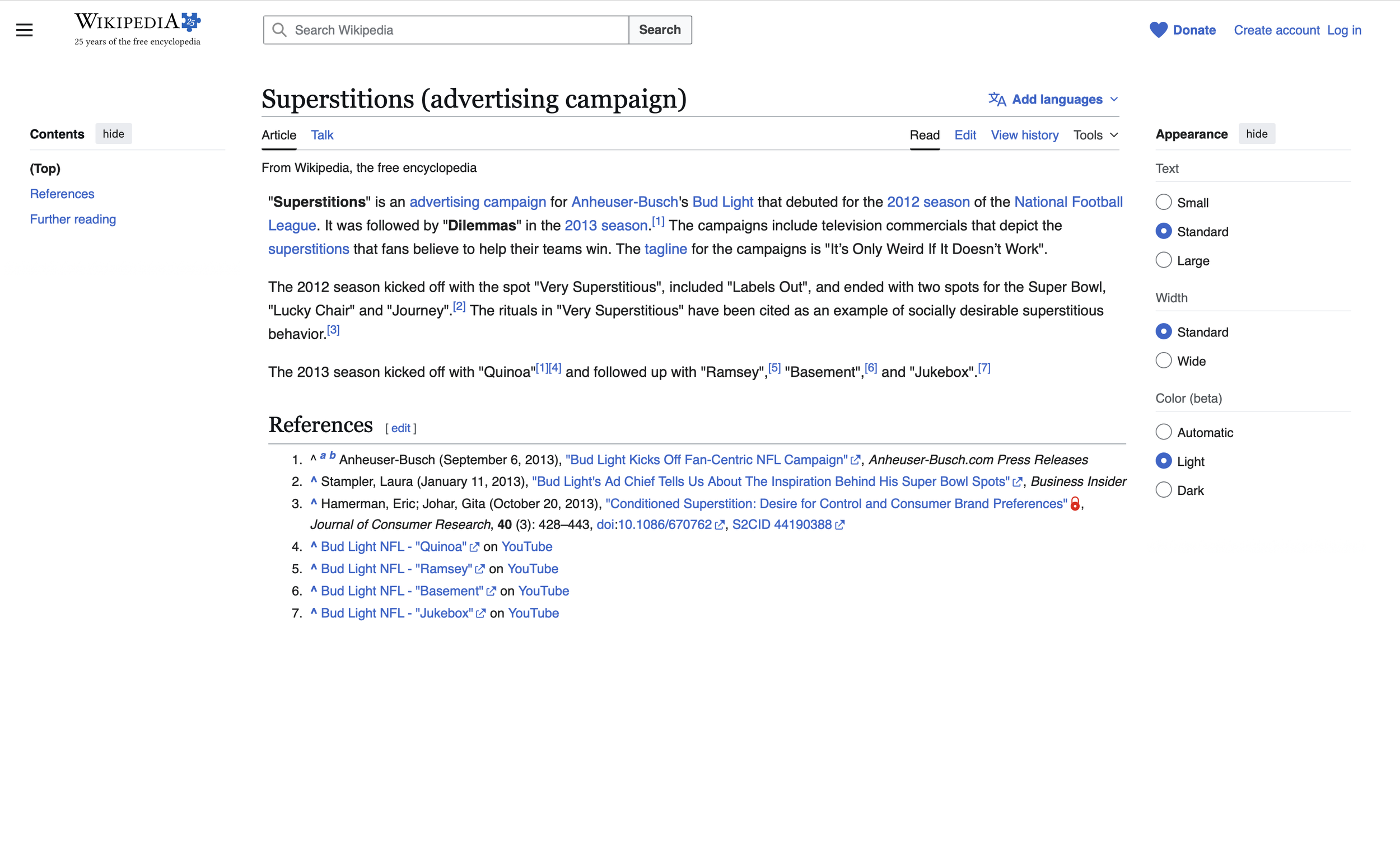Hide the Contents sidebar

[x=114, y=134]
